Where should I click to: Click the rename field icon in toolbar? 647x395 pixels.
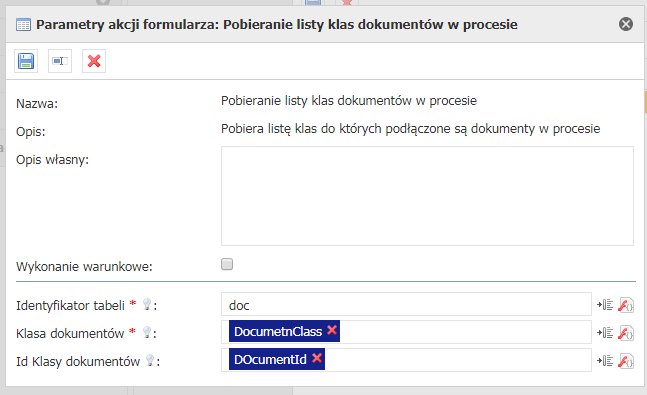60,61
